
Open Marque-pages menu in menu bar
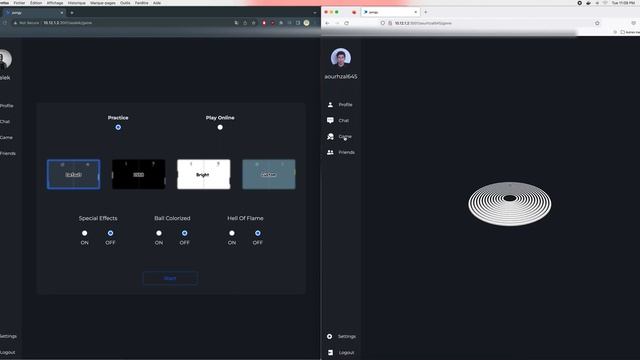point(102,3)
